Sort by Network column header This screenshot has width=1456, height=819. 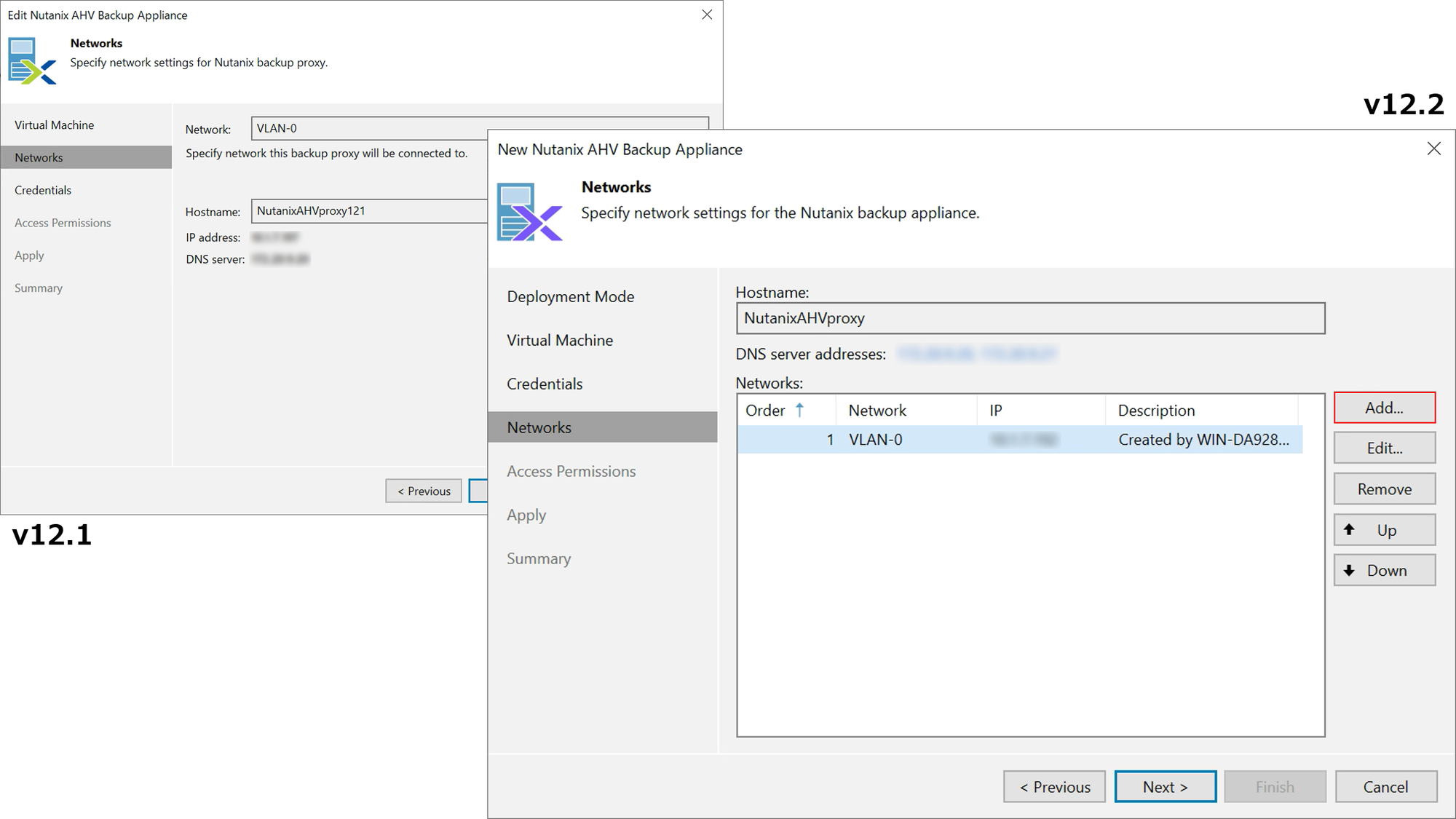[x=906, y=411]
